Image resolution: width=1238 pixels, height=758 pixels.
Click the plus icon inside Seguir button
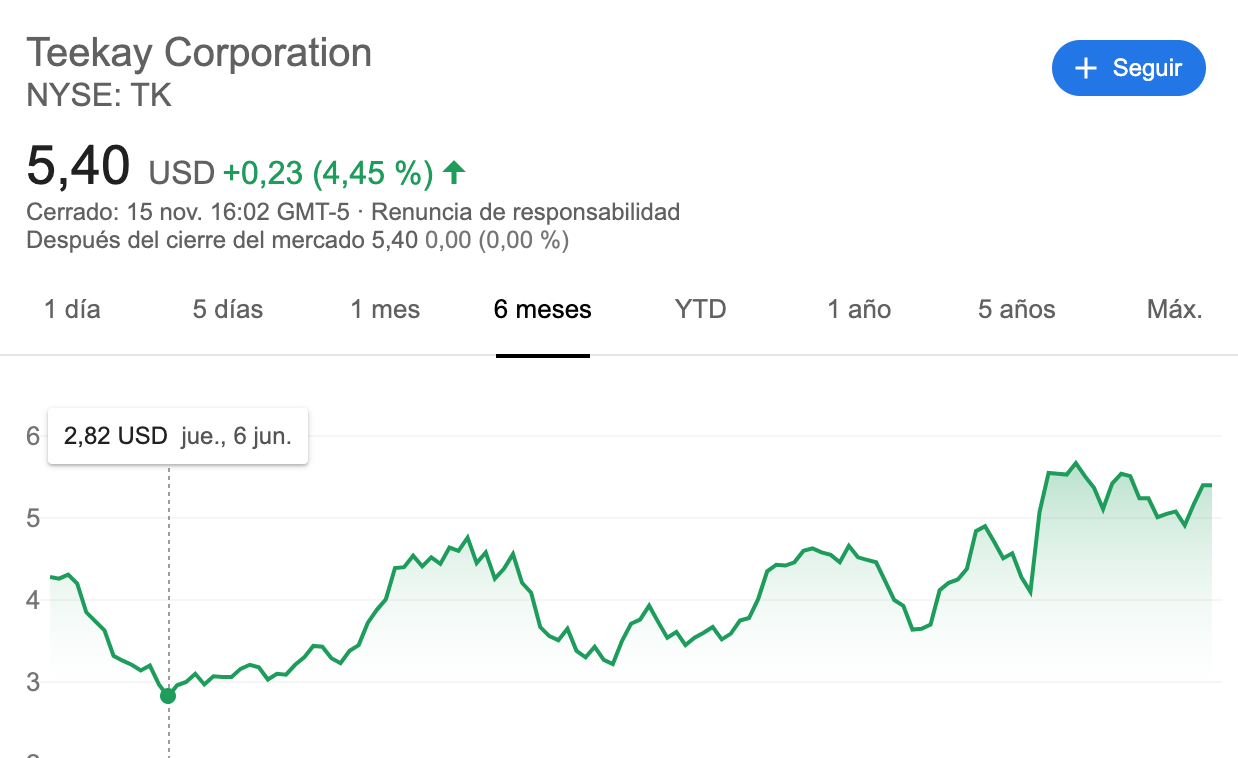click(1085, 68)
